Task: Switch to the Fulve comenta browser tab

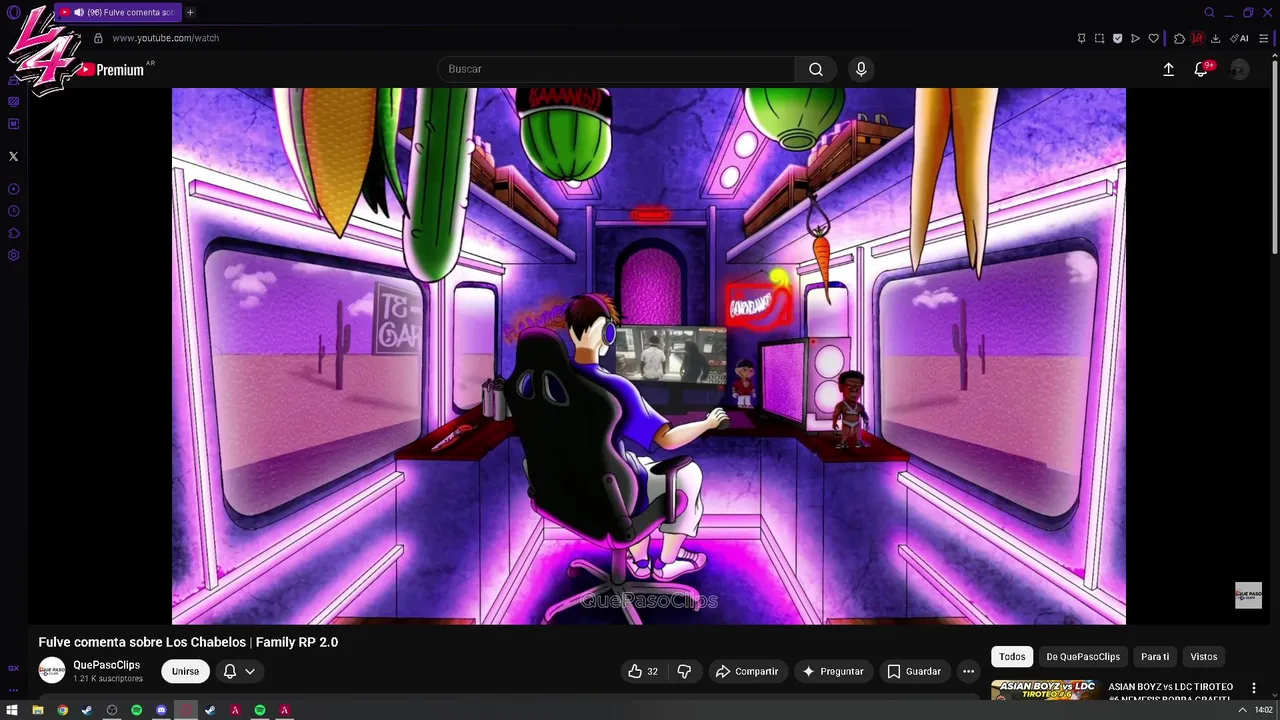Action: point(116,12)
